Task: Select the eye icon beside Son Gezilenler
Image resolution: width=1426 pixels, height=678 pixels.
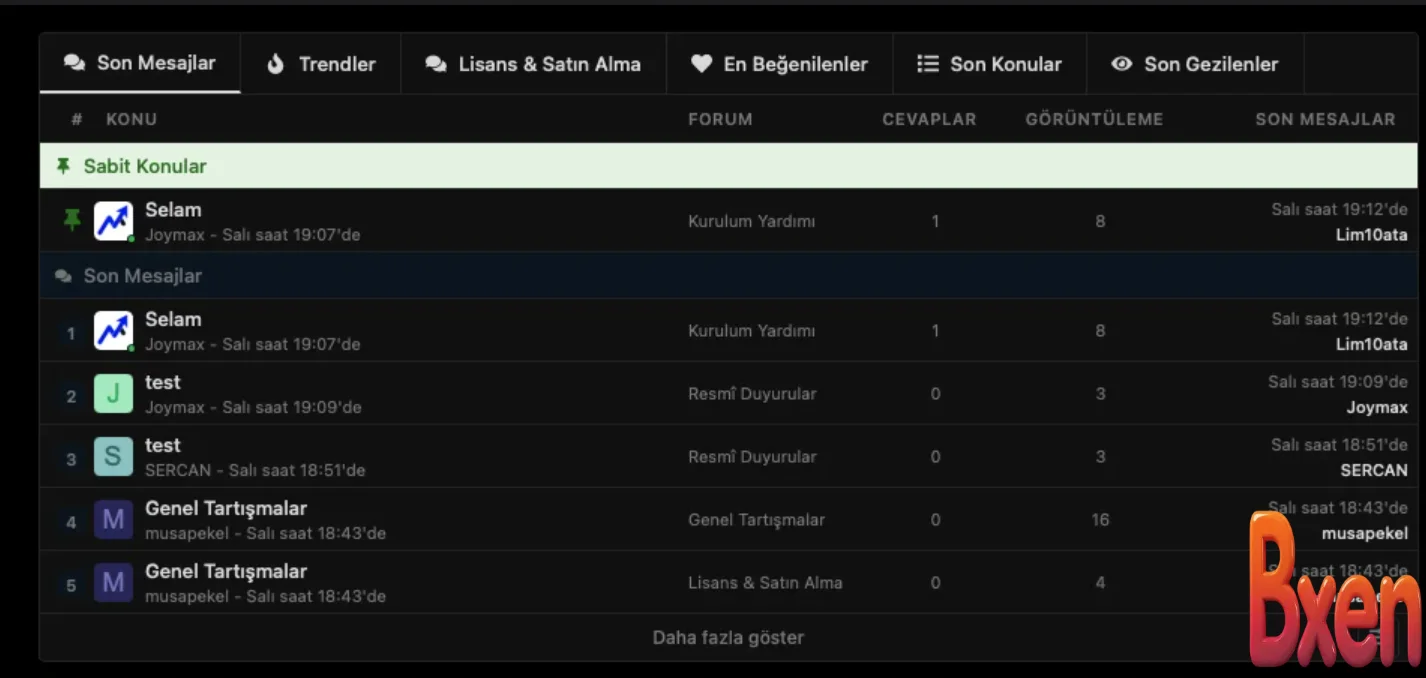Action: pyautogui.click(x=1119, y=63)
